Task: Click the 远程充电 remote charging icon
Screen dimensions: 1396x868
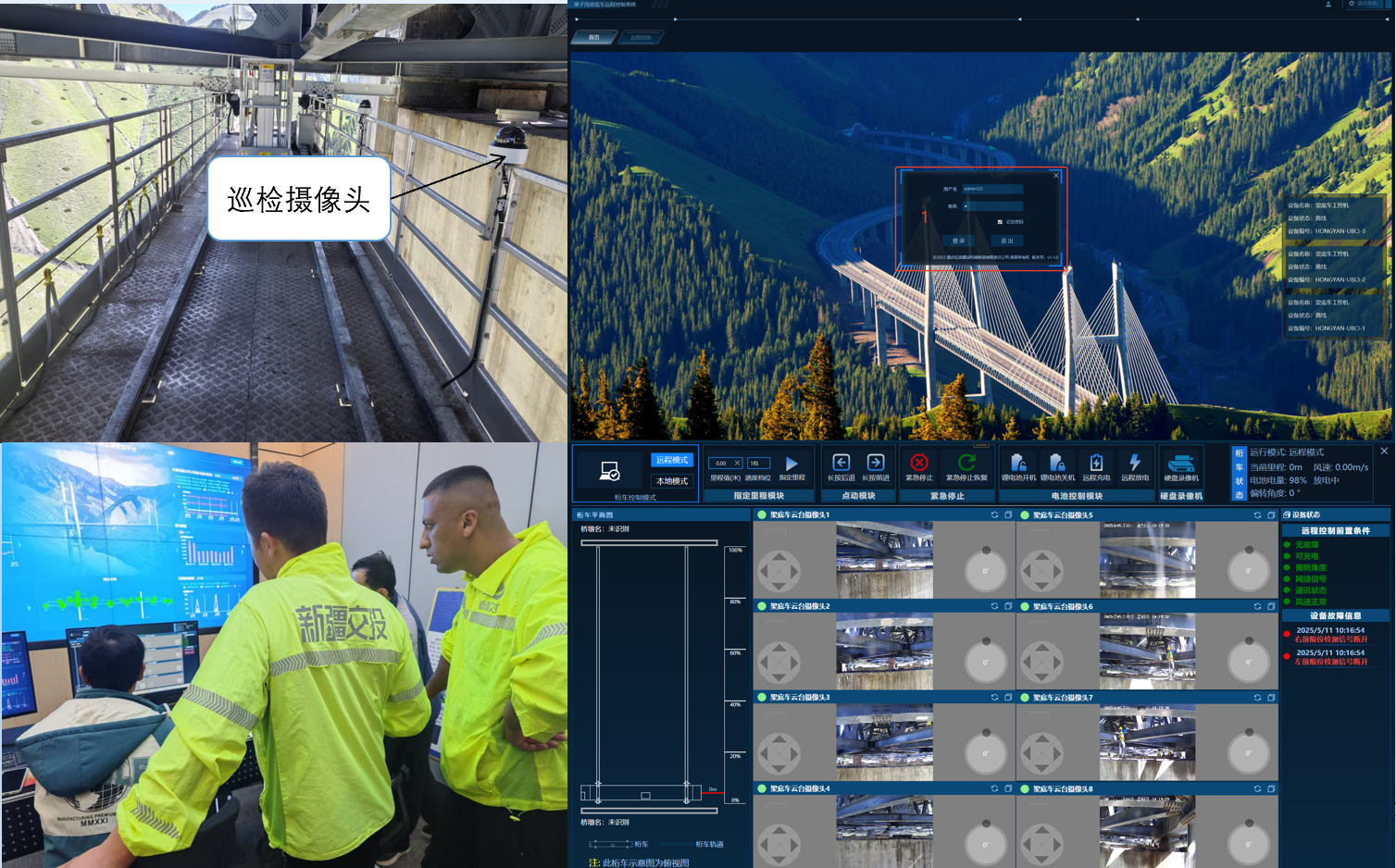Action: 1096,463
